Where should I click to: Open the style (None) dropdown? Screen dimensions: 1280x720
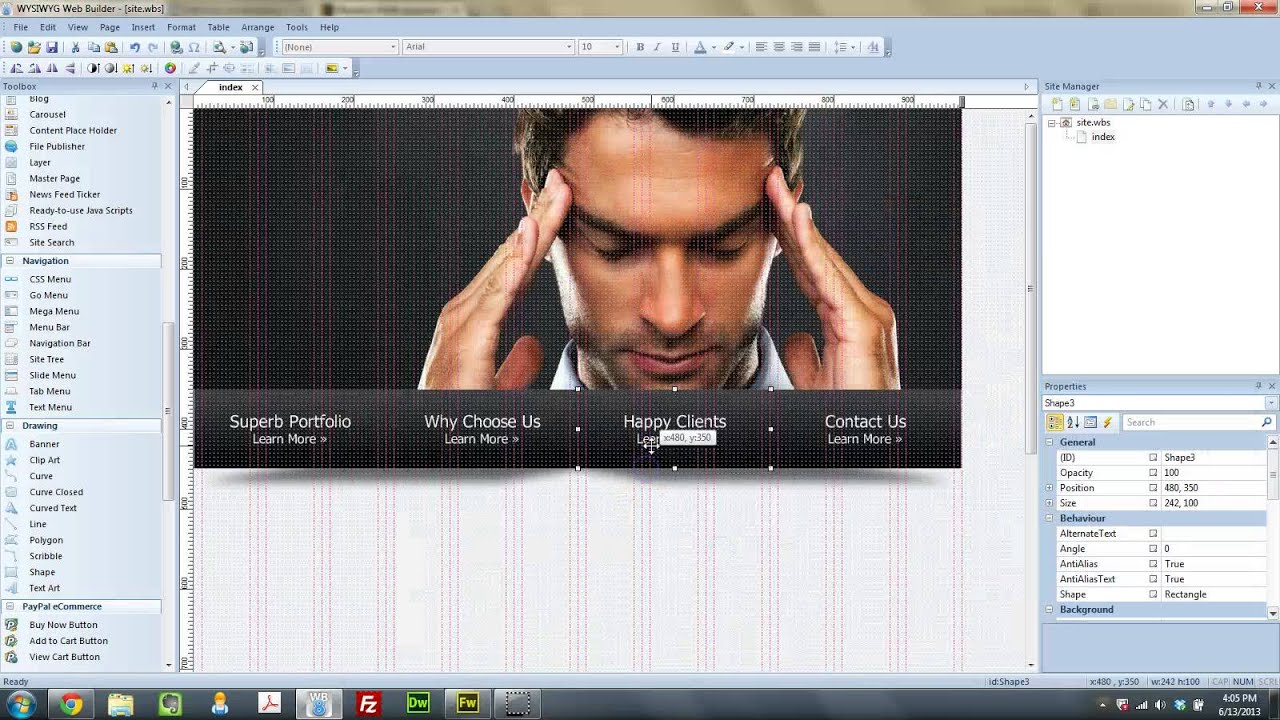pyautogui.click(x=393, y=47)
